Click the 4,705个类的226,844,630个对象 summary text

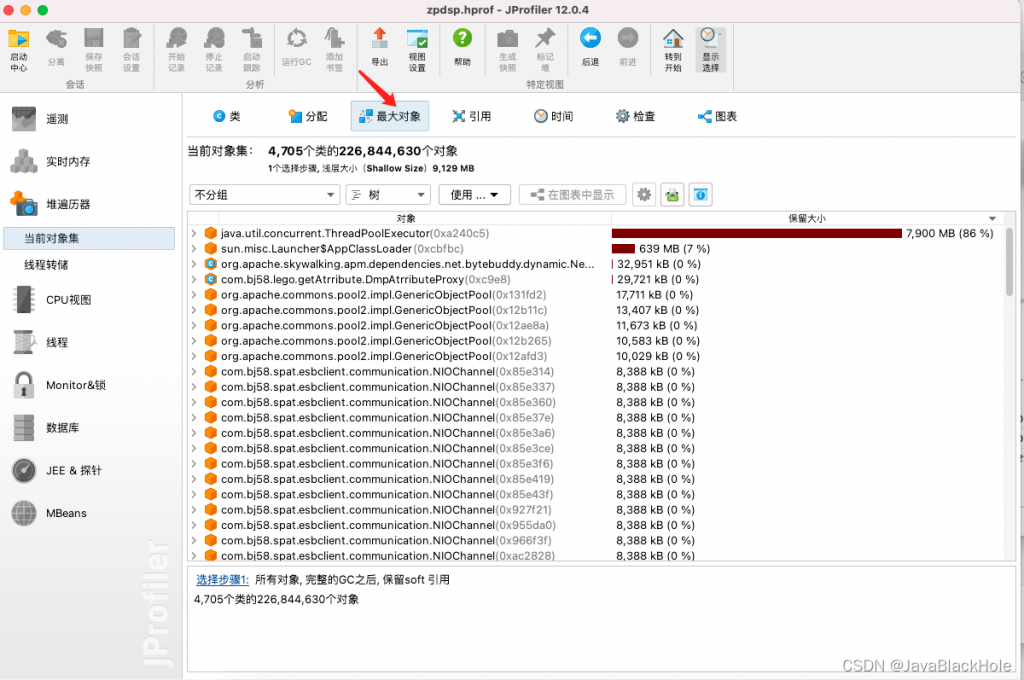point(276,599)
